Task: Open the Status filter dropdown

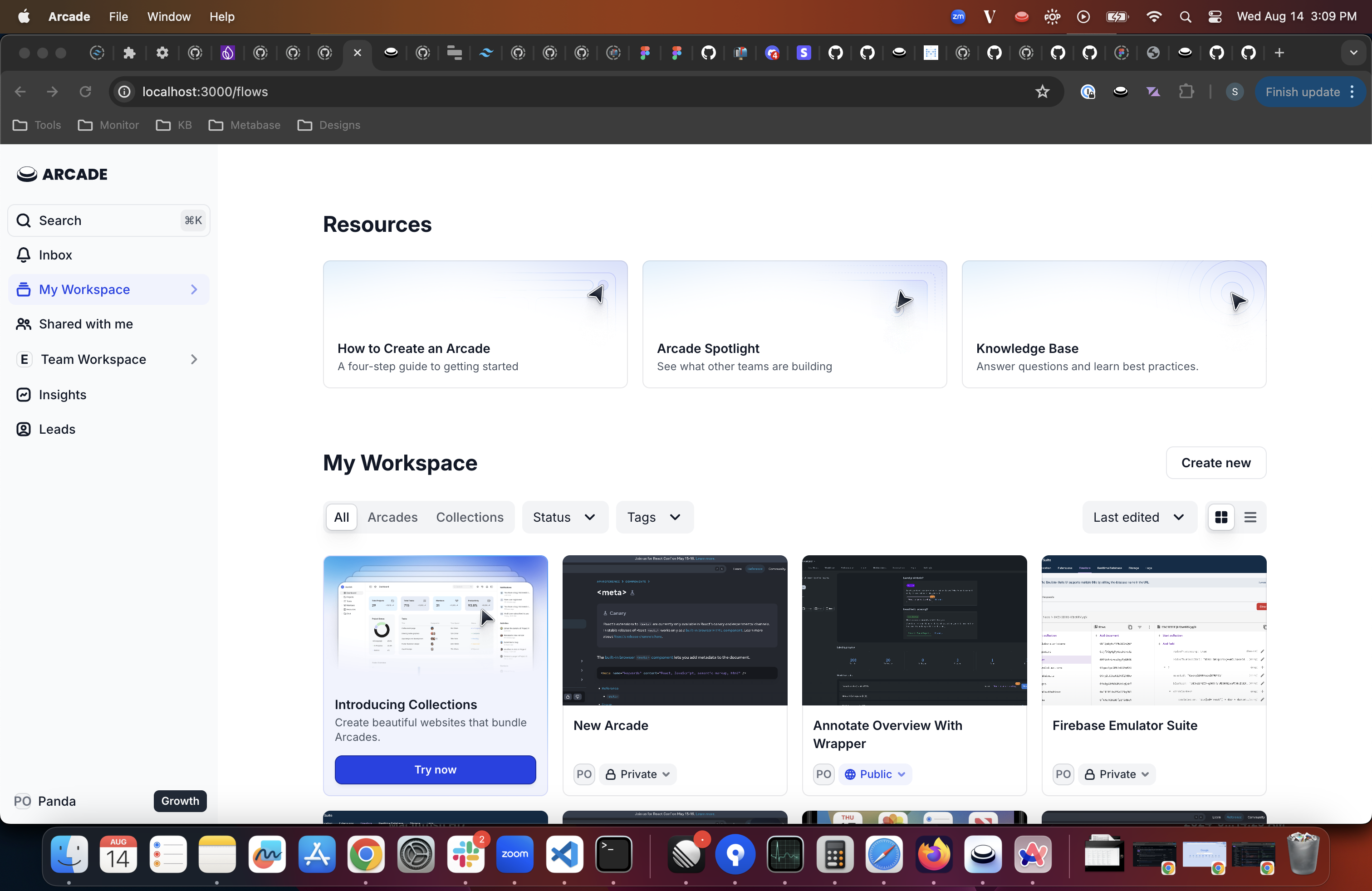Action: click(565, 517)
